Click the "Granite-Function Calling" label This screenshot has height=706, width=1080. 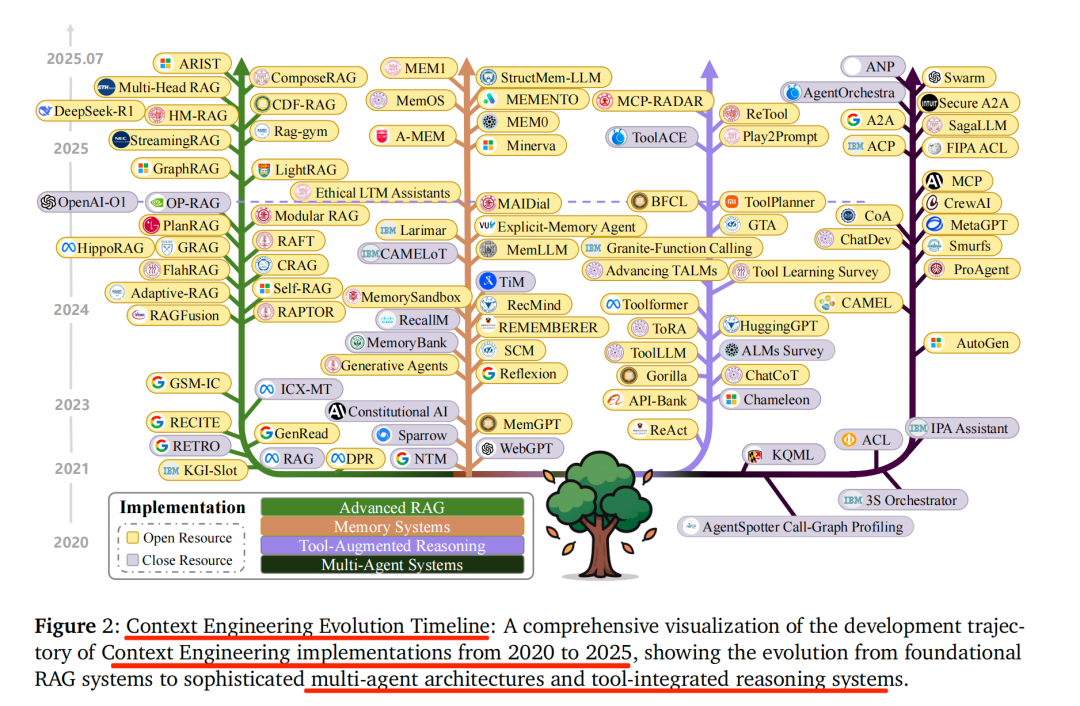pyautogui.click(x=672, y=248)
